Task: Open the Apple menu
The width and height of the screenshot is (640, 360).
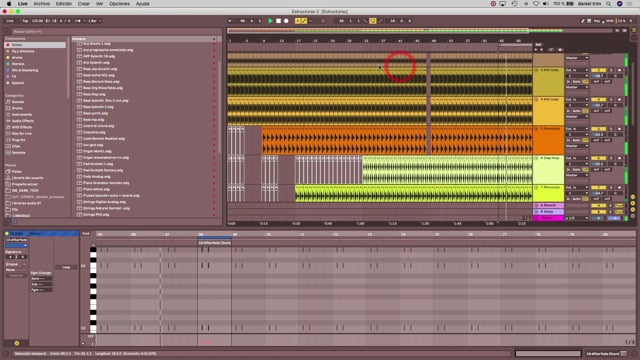Action: pos(9,4)
